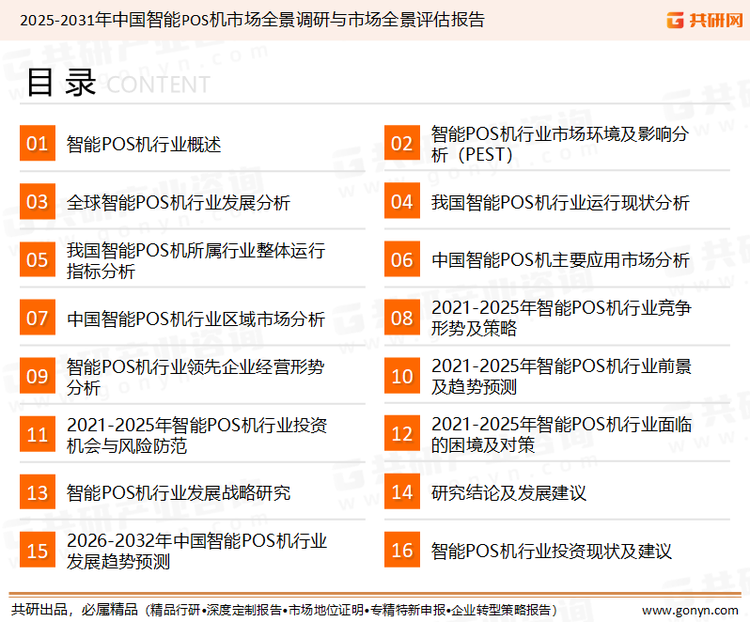The width and height of the screenshot is (750, 622).
Task: Select chapter 中国智能POS机行业区域市场分析
Action: (x=196, y=319)
